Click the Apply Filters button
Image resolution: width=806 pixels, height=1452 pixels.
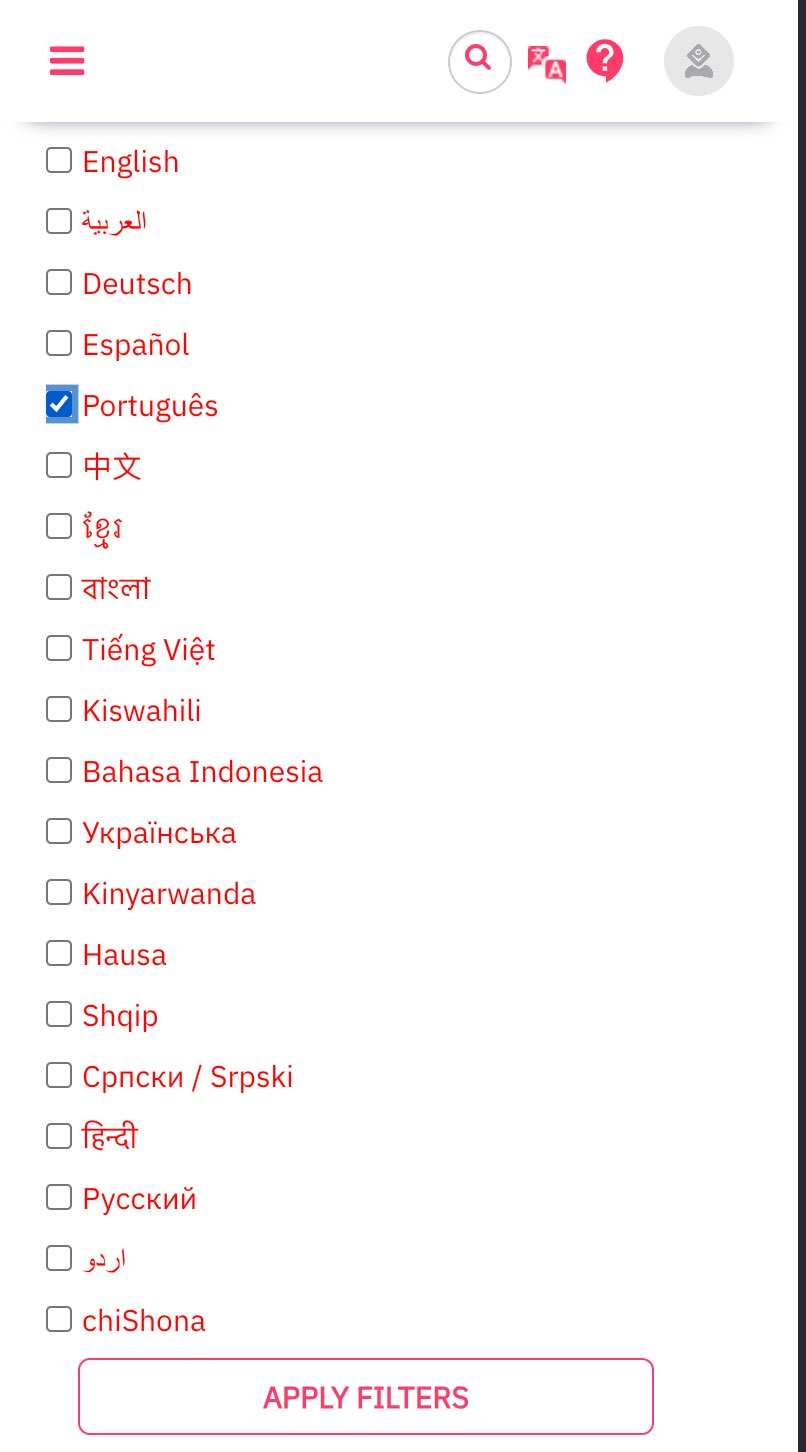pos(366,1396)
